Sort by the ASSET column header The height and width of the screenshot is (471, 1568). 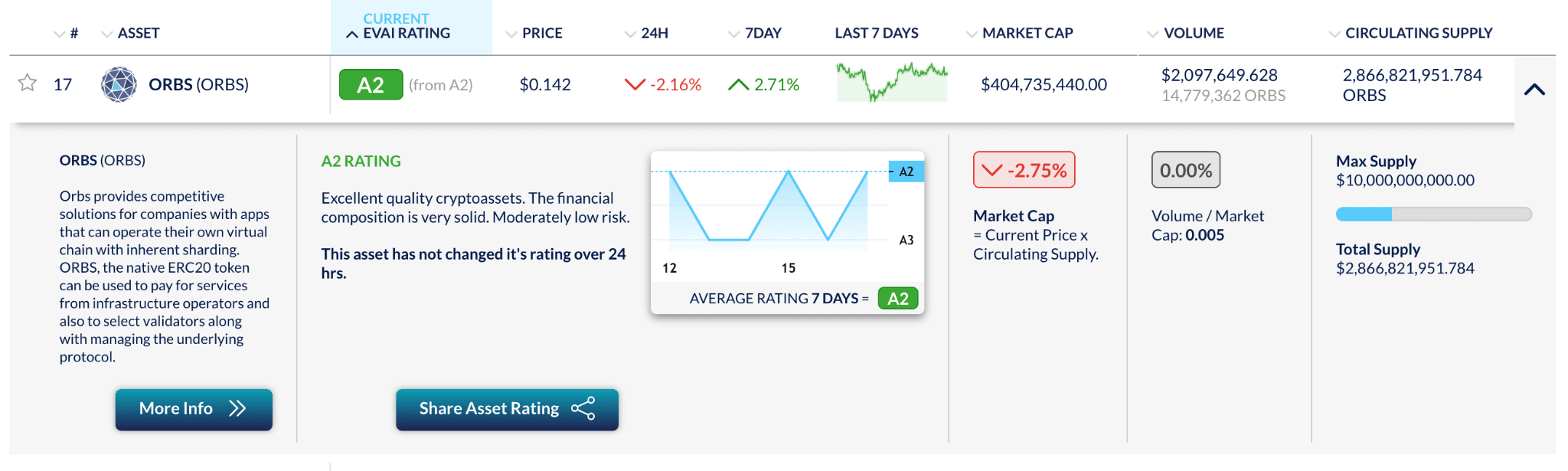pyautogui.click(x=130, y=33)
